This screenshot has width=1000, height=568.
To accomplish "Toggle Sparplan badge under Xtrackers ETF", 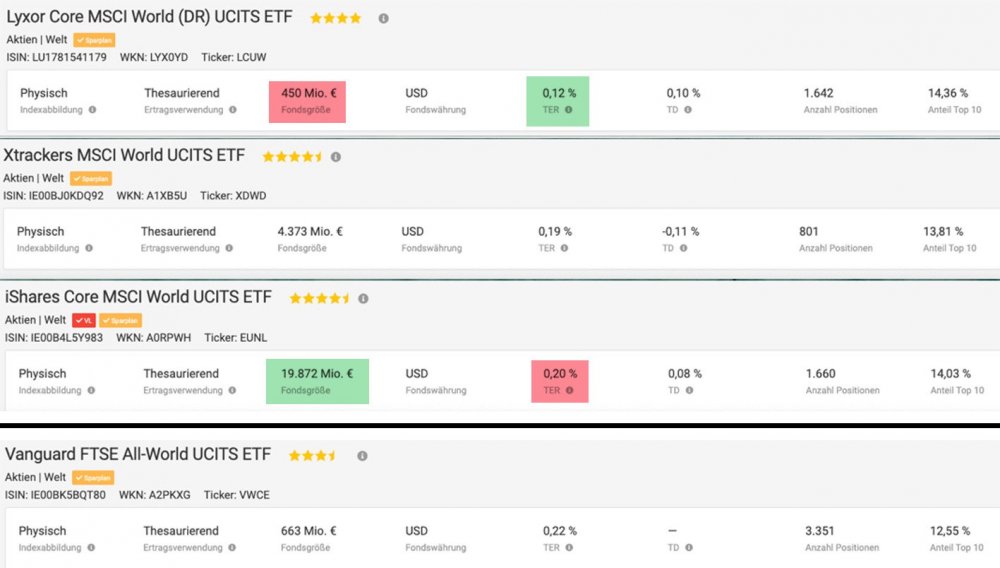I will (92, 179).
